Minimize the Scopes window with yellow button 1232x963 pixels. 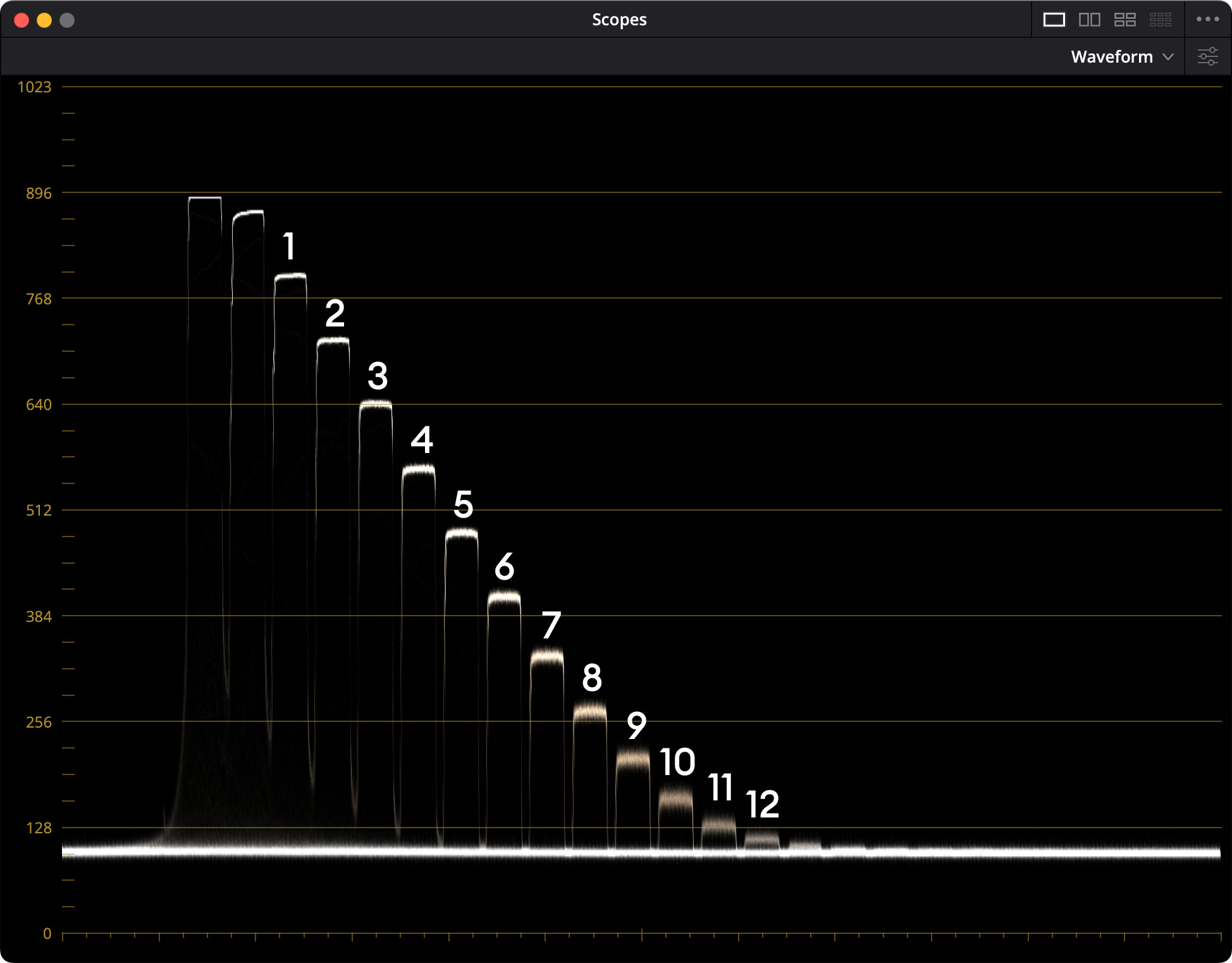[x=44, y=20]
